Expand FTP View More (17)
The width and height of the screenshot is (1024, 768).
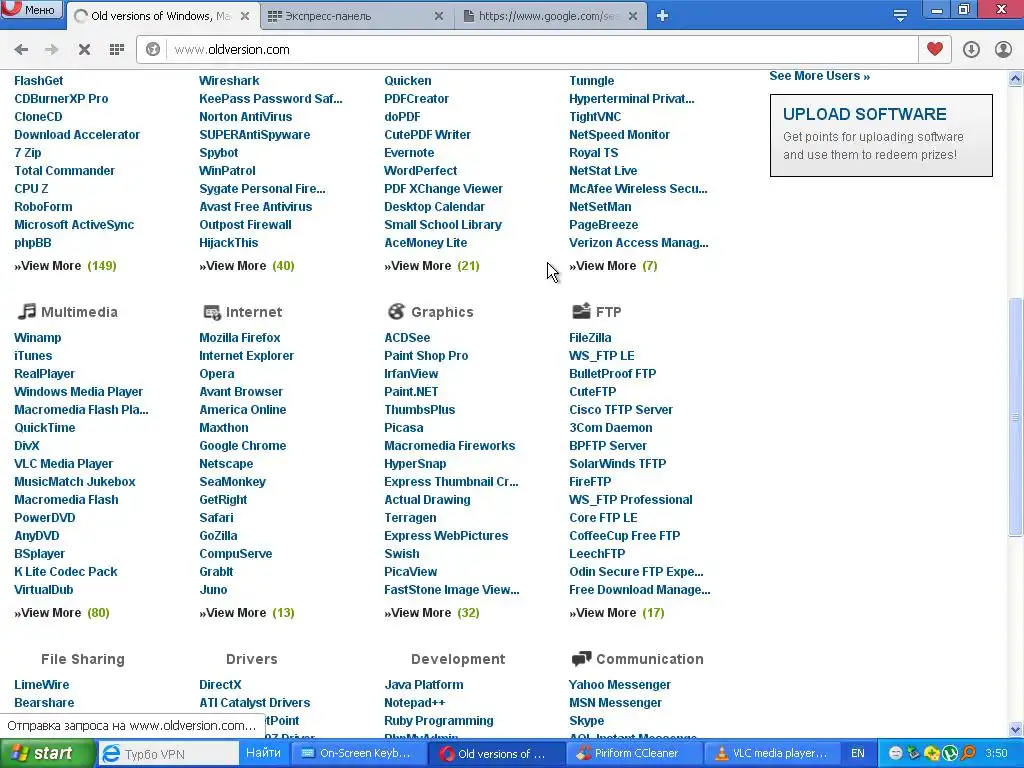pos(616,613)
